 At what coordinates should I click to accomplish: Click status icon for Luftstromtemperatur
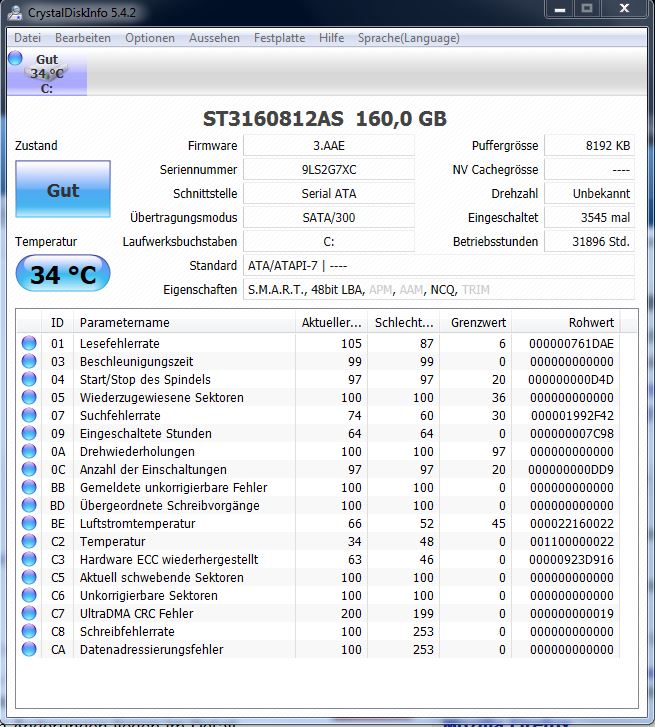point(29,523)
